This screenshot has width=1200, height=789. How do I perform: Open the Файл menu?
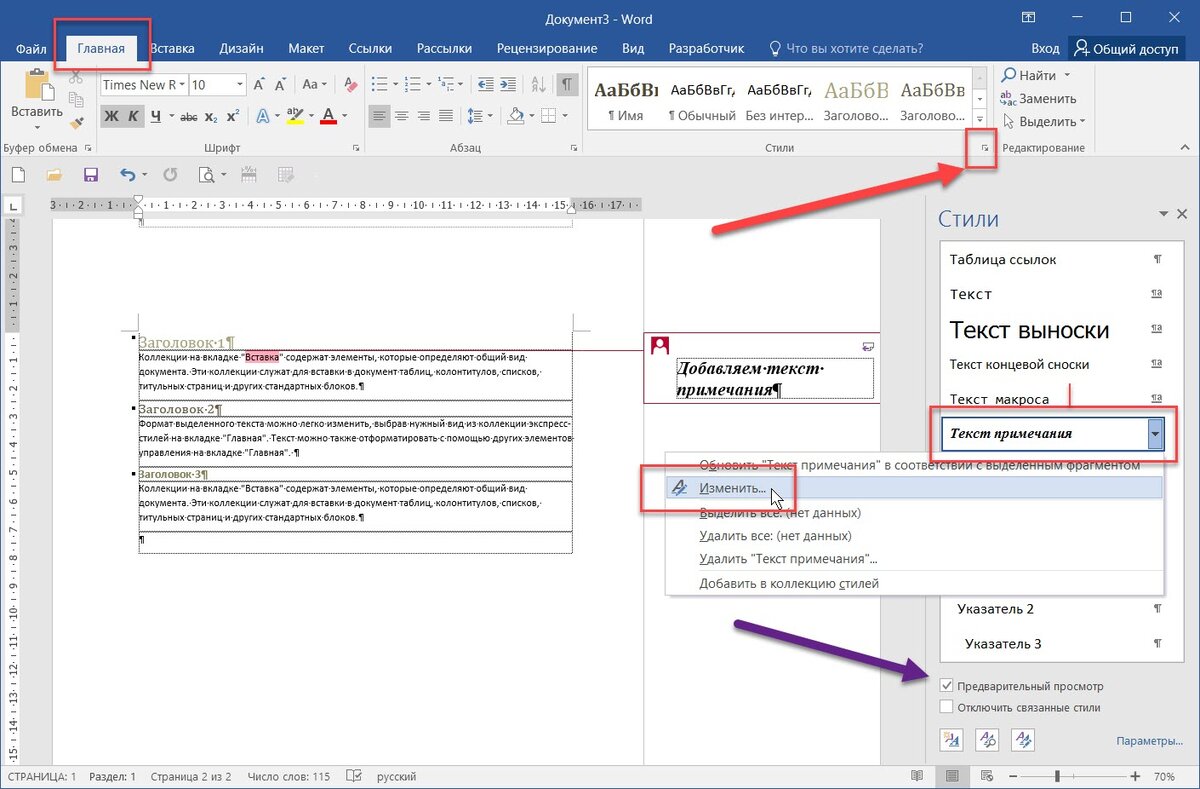pos(31,48)
